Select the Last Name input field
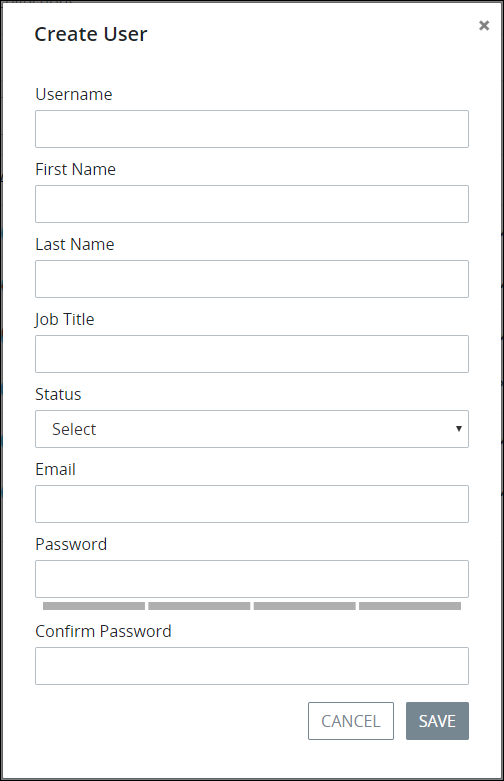 [x=252, y=279]
